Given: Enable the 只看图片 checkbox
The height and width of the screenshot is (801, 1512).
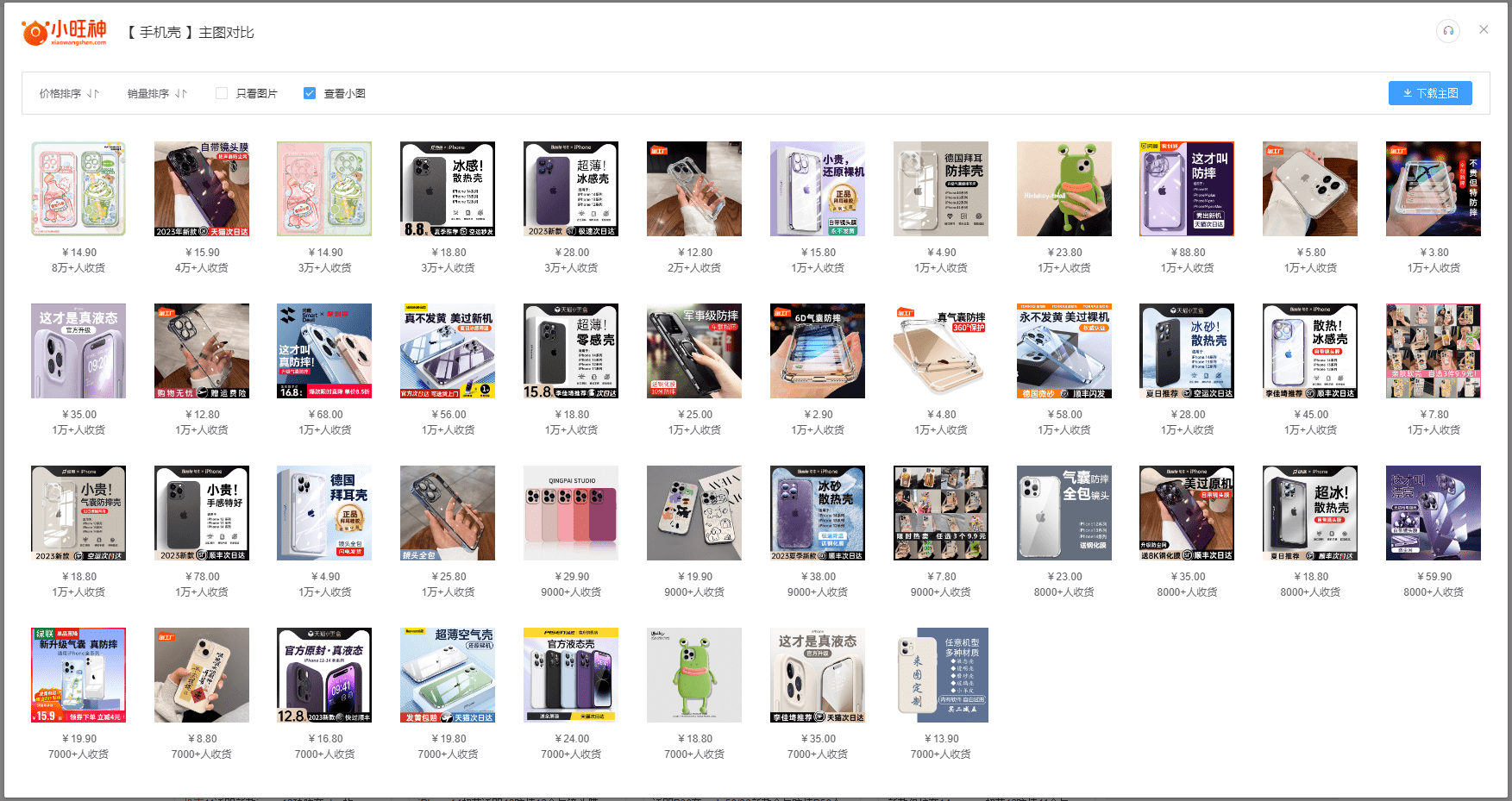Looking at the screenshot, I should (x=222, y=93).
